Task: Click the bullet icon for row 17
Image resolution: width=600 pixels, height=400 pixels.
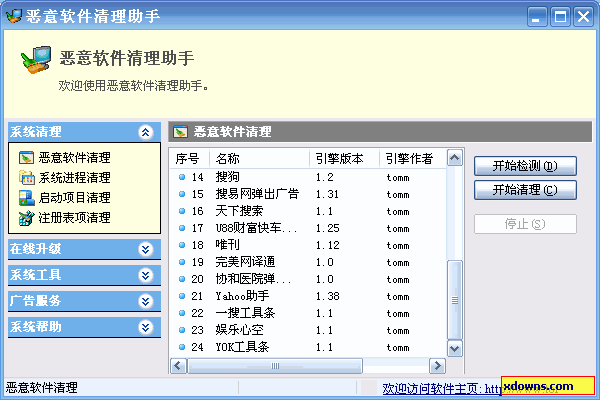Action: click(x=182, y=228)
